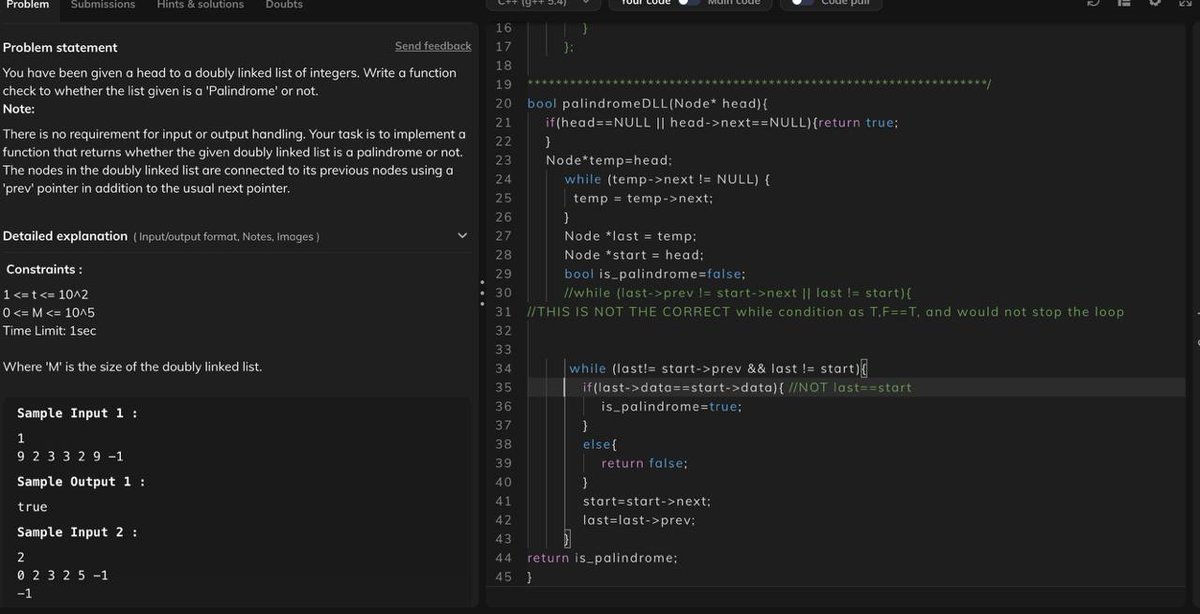Click the 'bool palindromeDLL(Node* head){' code line

pos(647,103)
